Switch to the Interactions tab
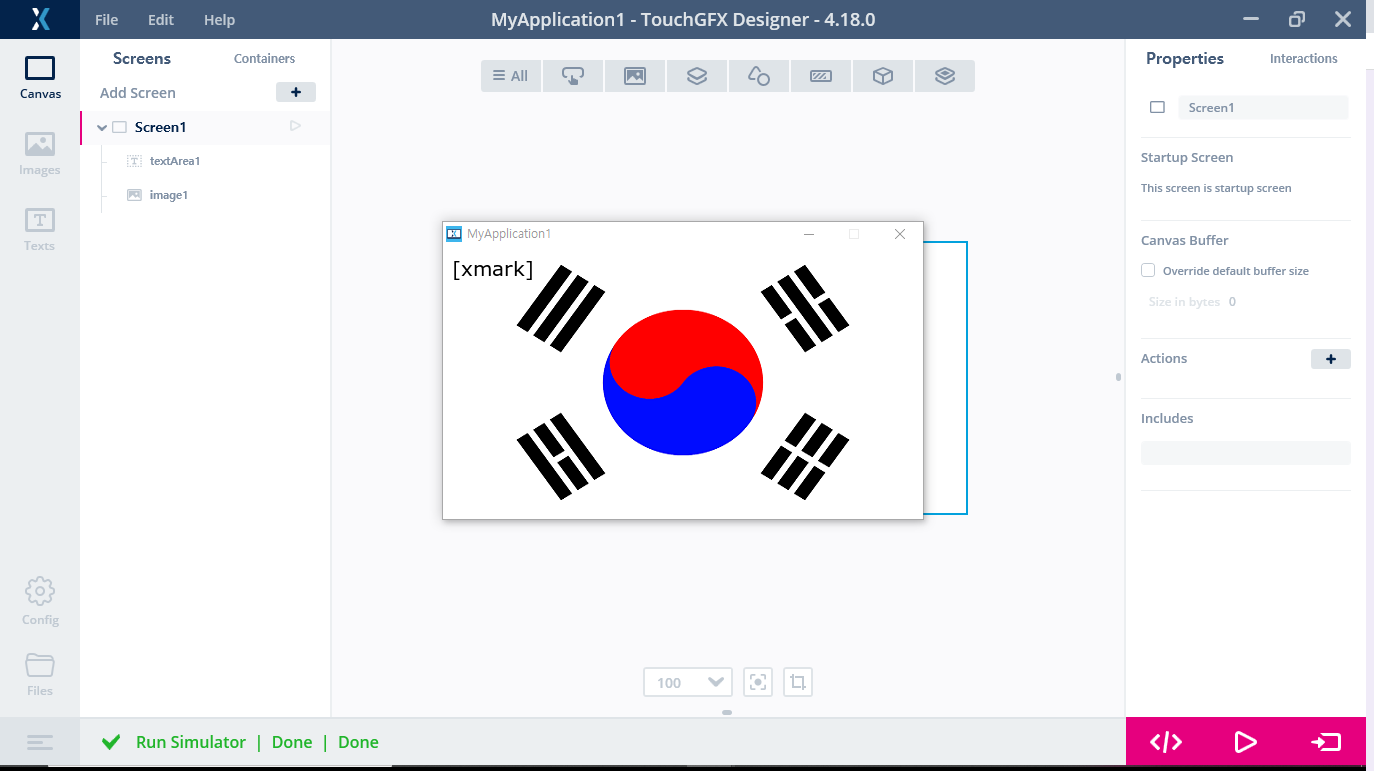1374x771 pixels. click(x=1303, y=59)
